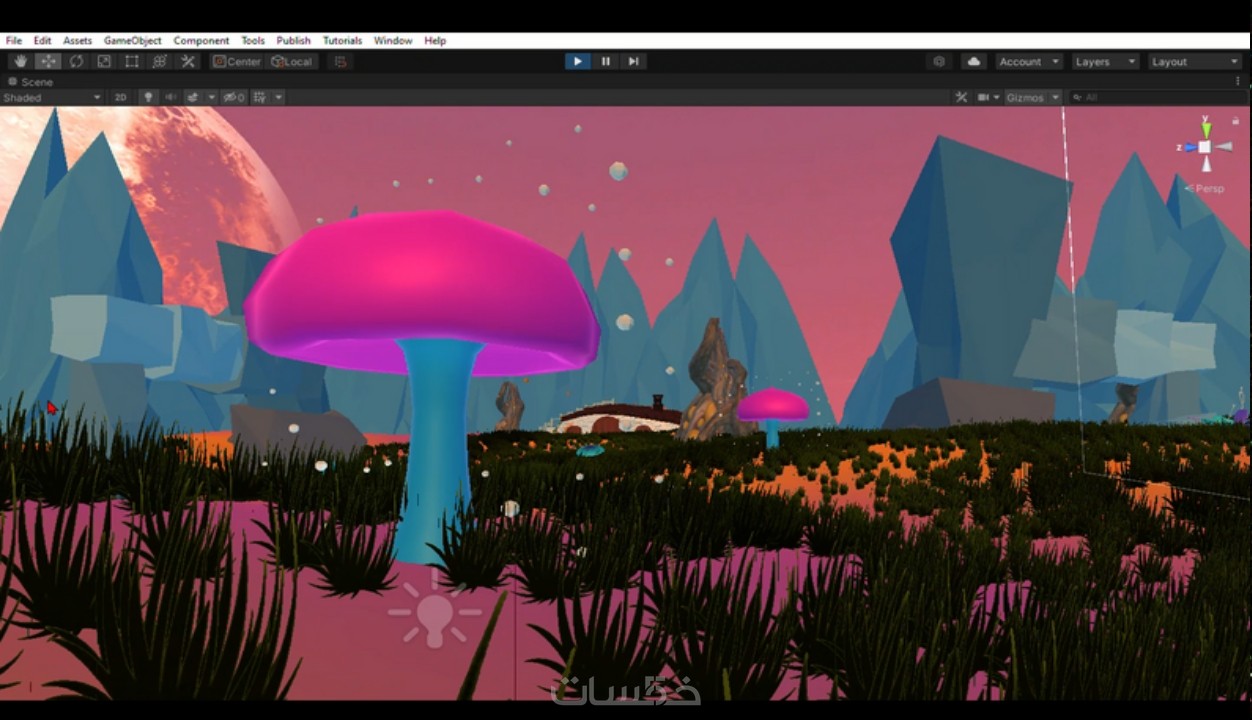Image resolution: width=1252 pixels, height=720 pixels.
Task: Select the Rect transform tool
Action: click(132, 62)
